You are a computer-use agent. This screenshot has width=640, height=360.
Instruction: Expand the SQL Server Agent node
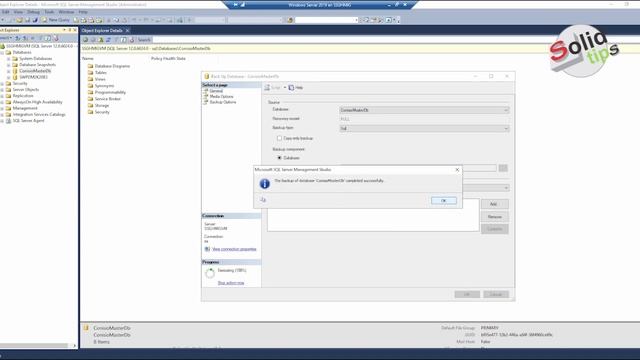2,121
